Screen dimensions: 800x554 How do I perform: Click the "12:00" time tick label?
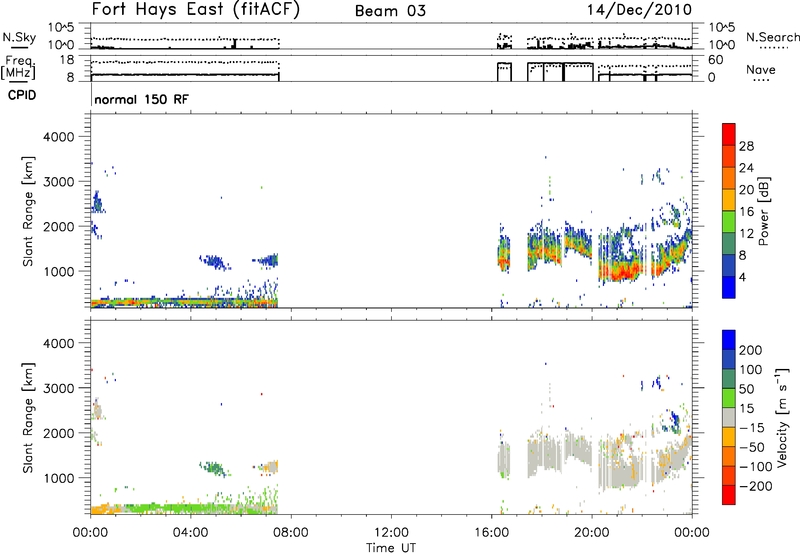391,533
